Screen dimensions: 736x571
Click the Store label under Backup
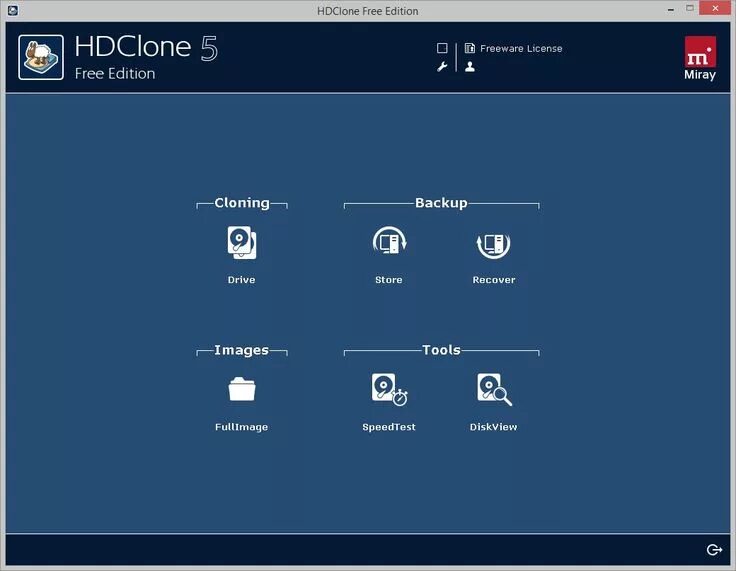pos(389,280)
